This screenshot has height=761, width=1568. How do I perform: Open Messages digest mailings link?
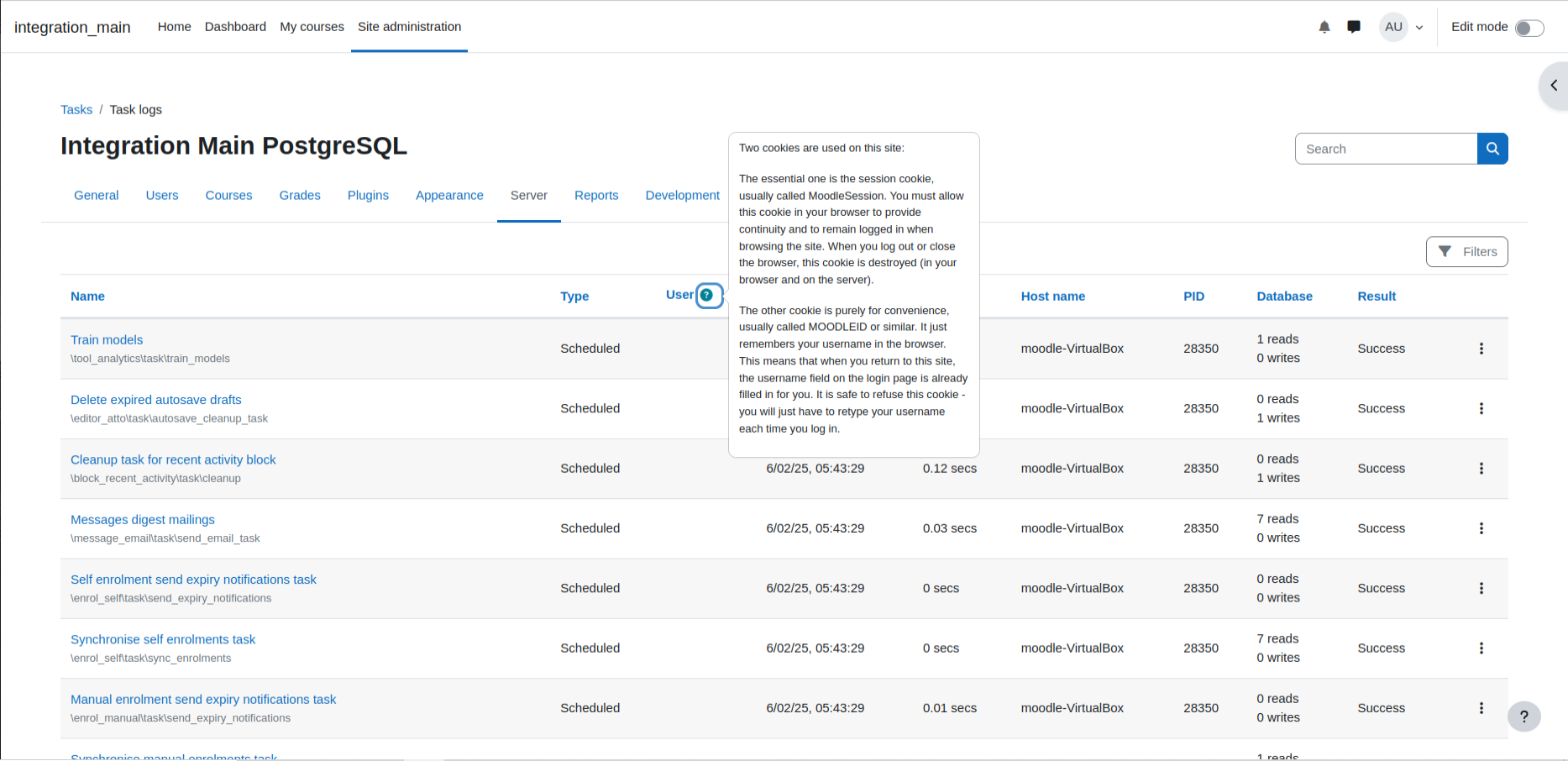click(x=143, y=520)
